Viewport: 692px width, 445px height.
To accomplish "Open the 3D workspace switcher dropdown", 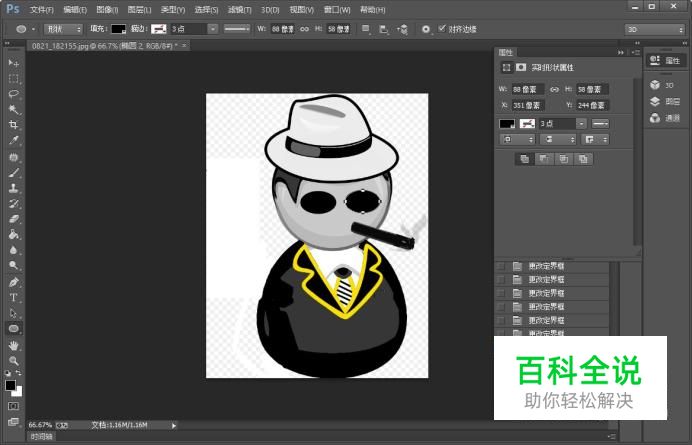I will [654, 29].
